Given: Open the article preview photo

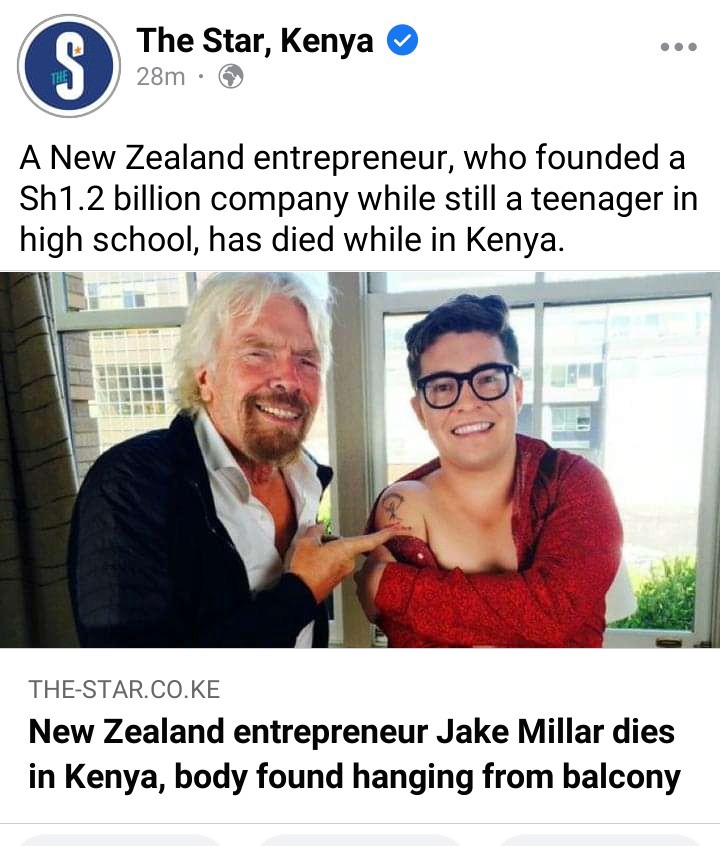Looking at the screenshot, I should 360,460.
